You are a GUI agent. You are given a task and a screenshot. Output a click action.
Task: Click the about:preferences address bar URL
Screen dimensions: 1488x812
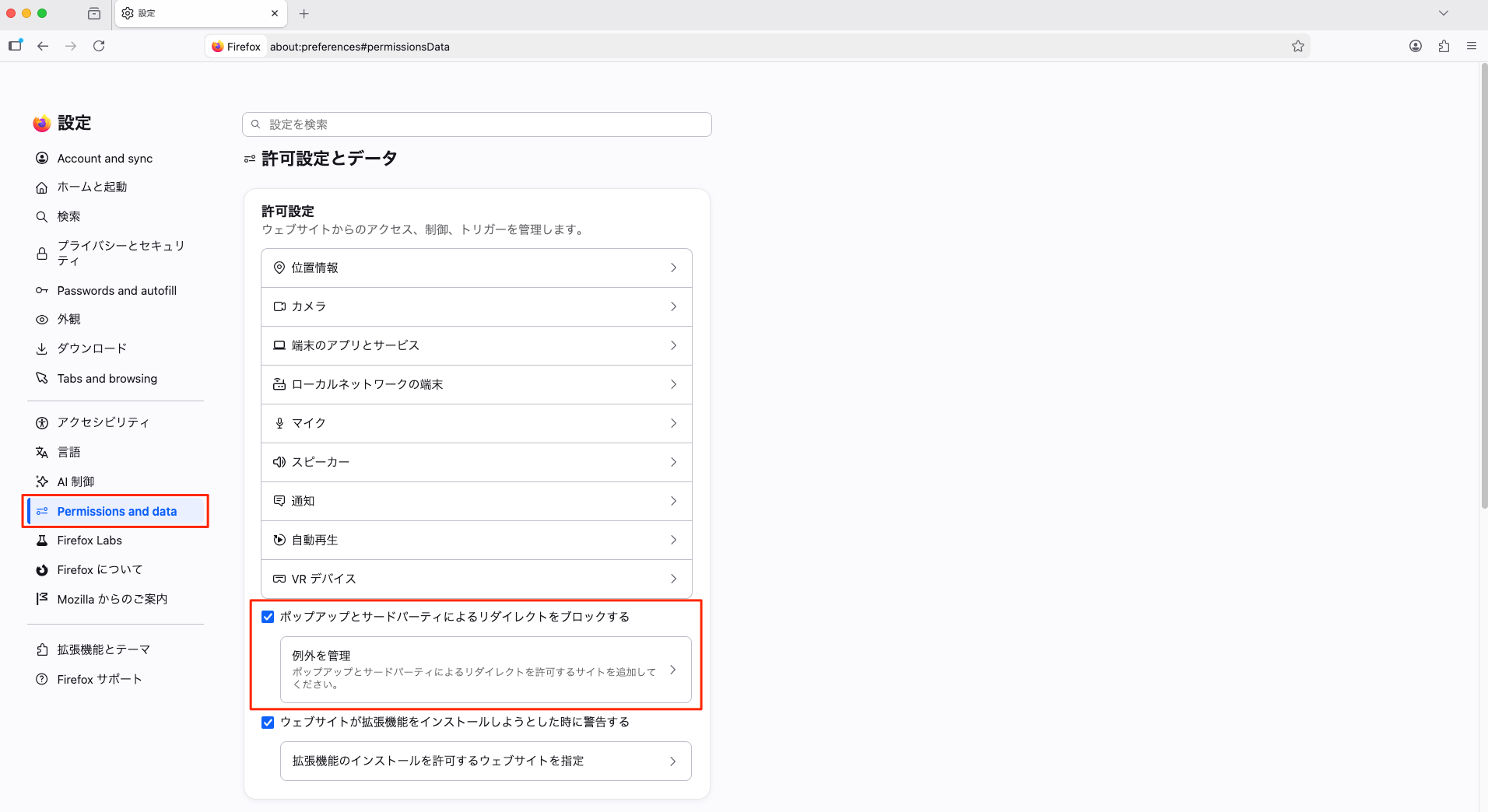[x=360, y=47]
